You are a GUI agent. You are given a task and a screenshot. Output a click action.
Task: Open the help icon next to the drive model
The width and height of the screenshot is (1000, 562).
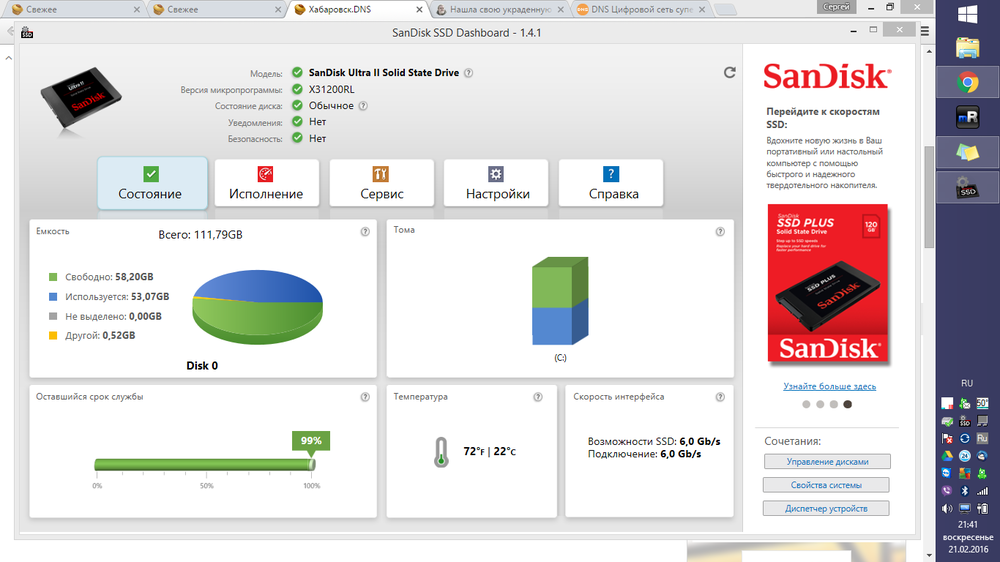point(468,73)
